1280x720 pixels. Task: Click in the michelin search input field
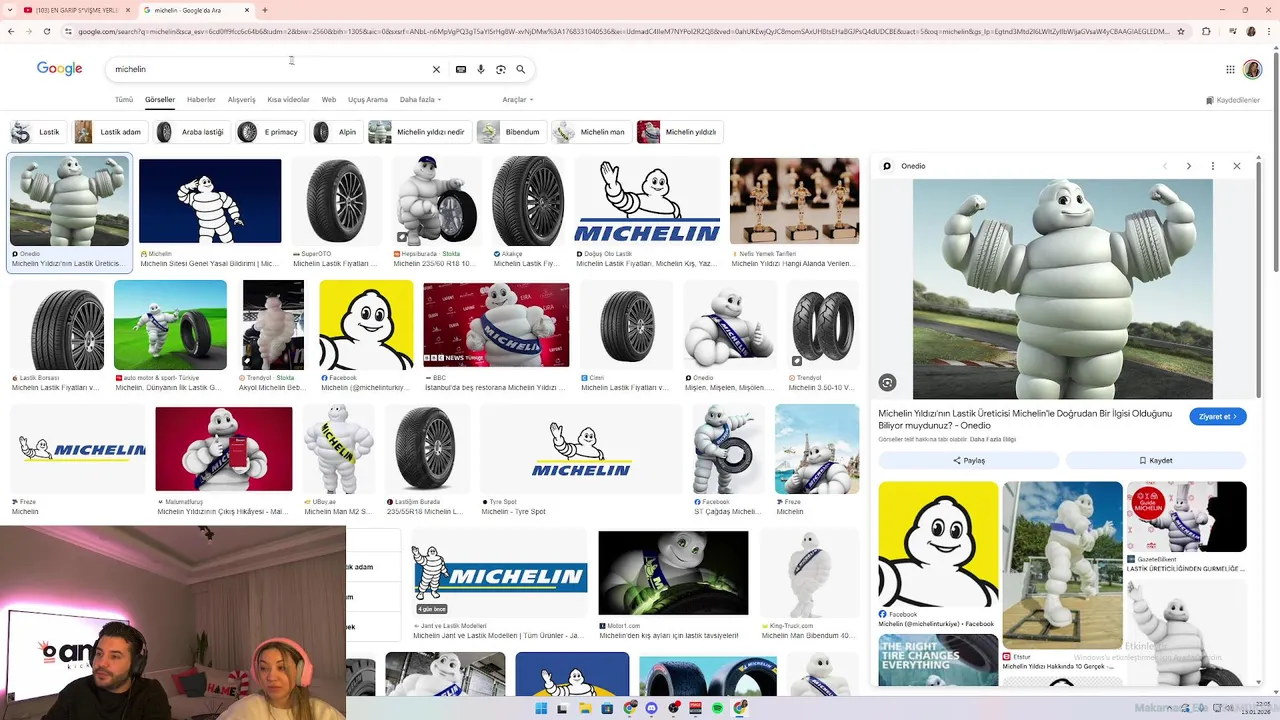point(270,69)
